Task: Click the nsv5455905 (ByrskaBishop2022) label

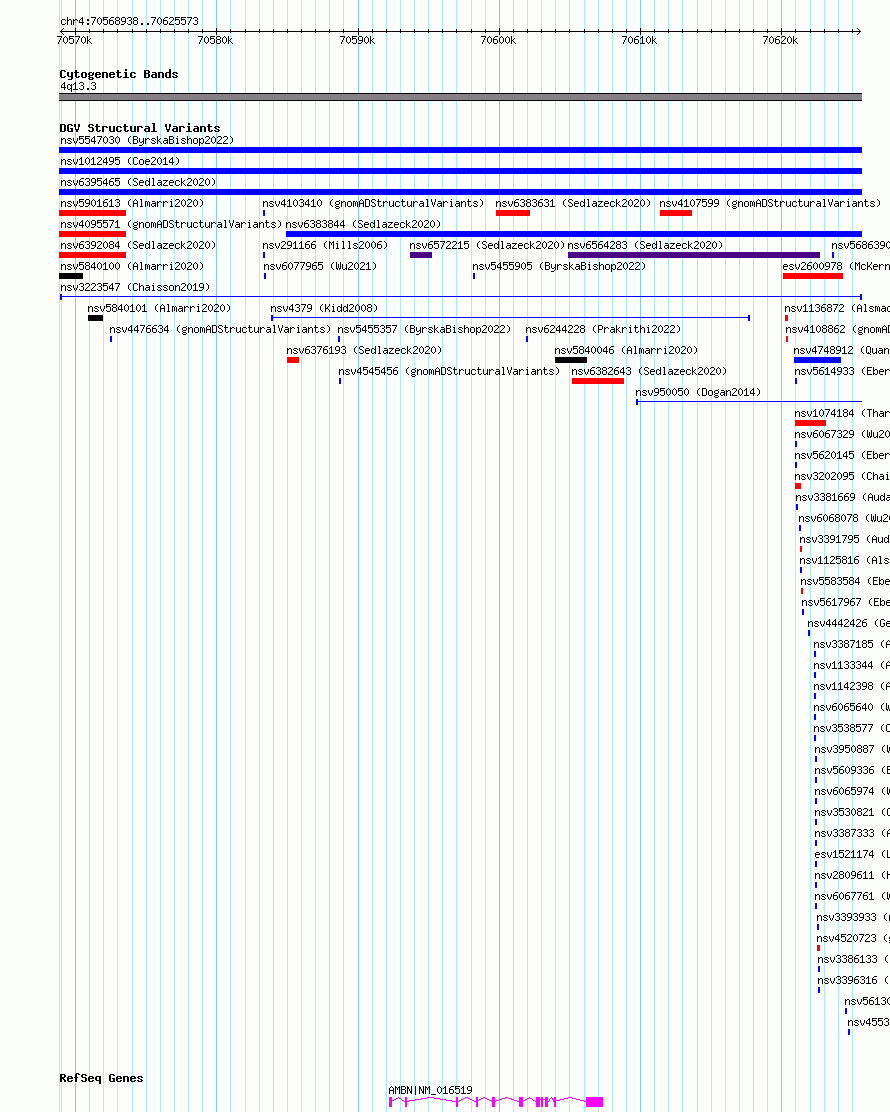Action: [559, 267]
